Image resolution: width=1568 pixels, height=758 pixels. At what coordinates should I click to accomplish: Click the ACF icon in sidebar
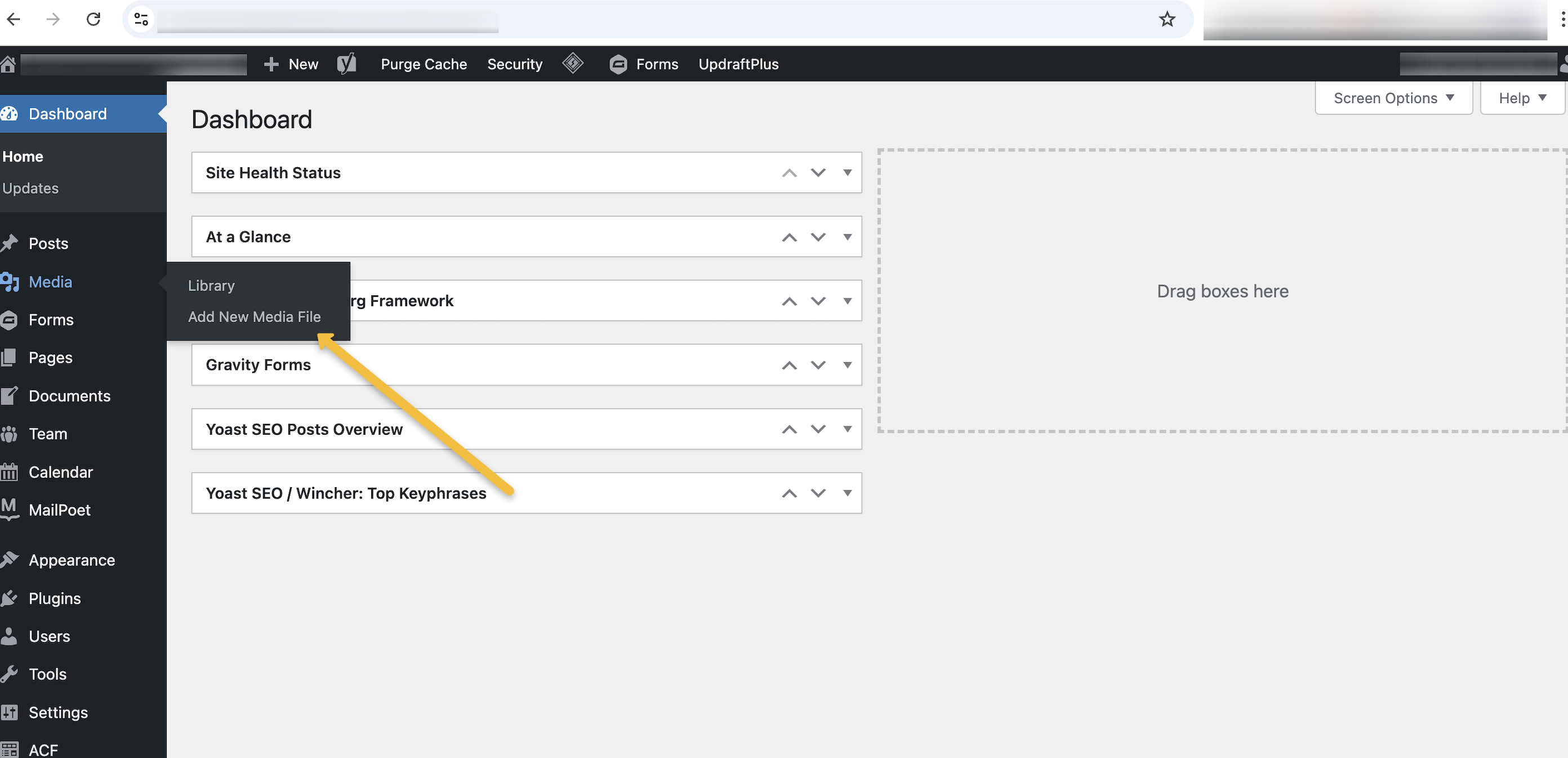point(9,750)
